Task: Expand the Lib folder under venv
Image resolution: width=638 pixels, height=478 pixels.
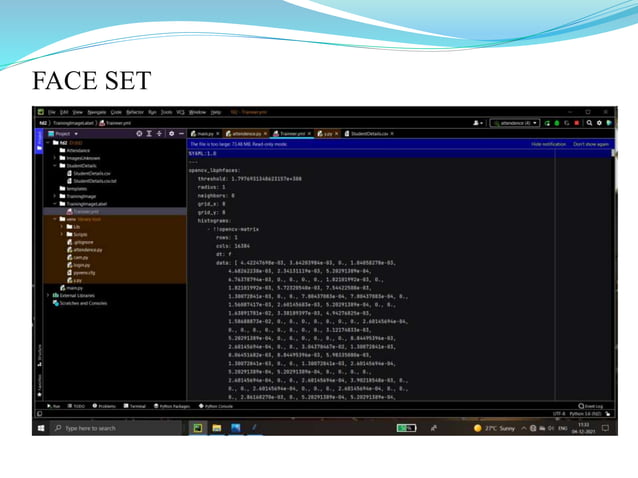Action: coord(62,227)
